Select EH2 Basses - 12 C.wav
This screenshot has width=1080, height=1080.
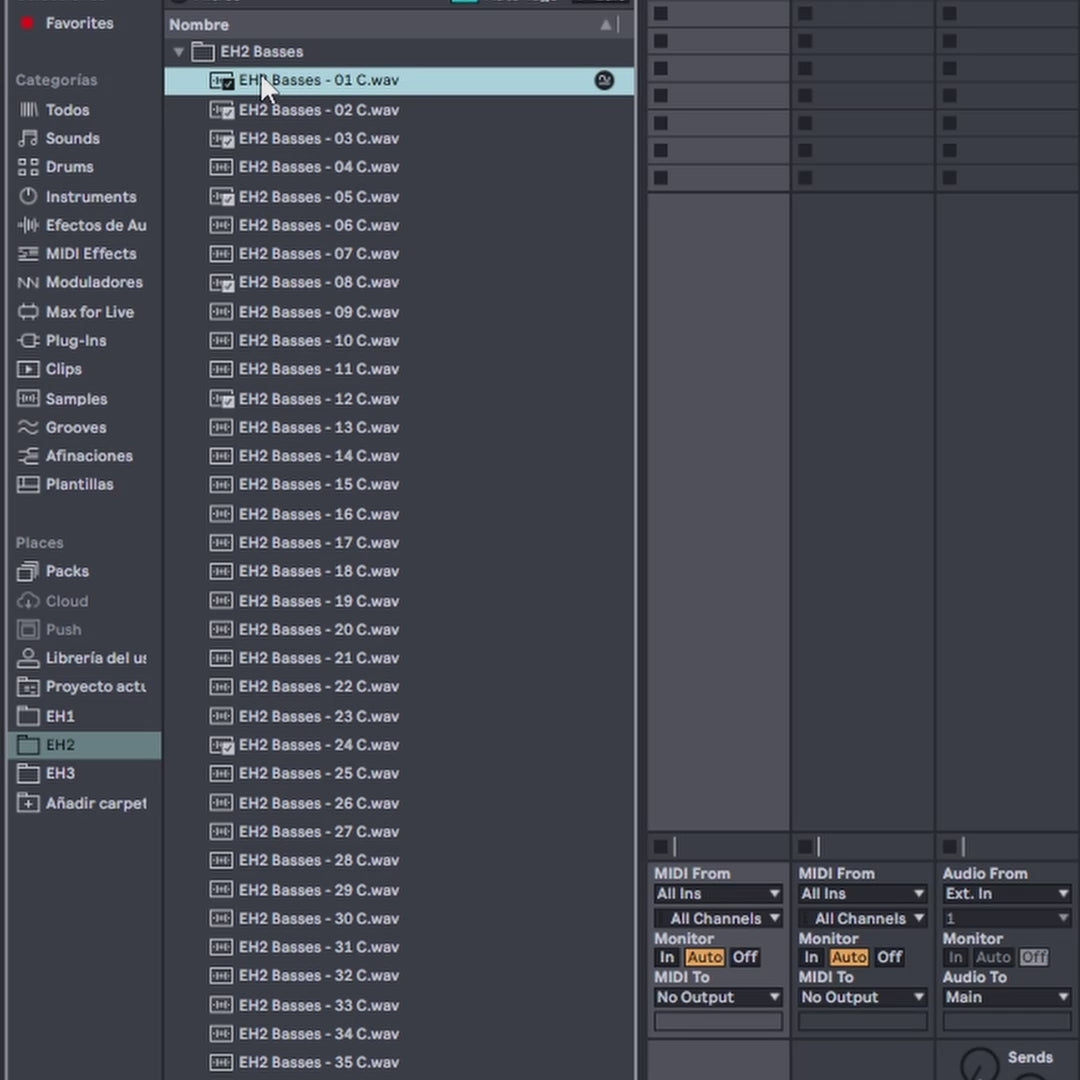tap(399, 399)
